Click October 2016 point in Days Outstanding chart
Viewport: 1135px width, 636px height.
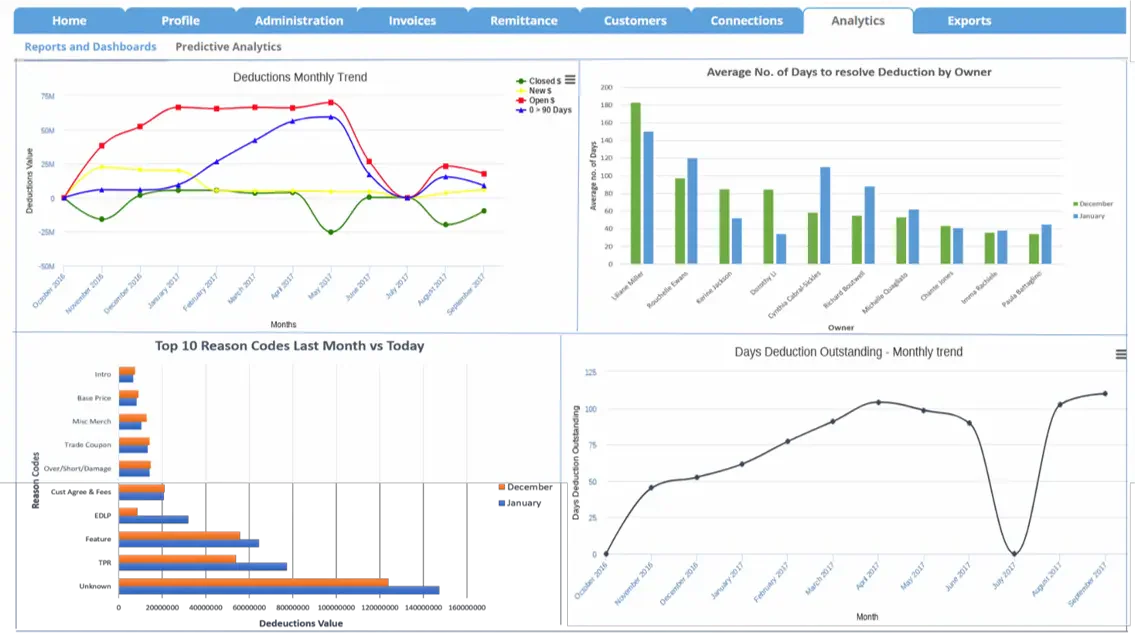pyautogui.click(x=606, y=554)
